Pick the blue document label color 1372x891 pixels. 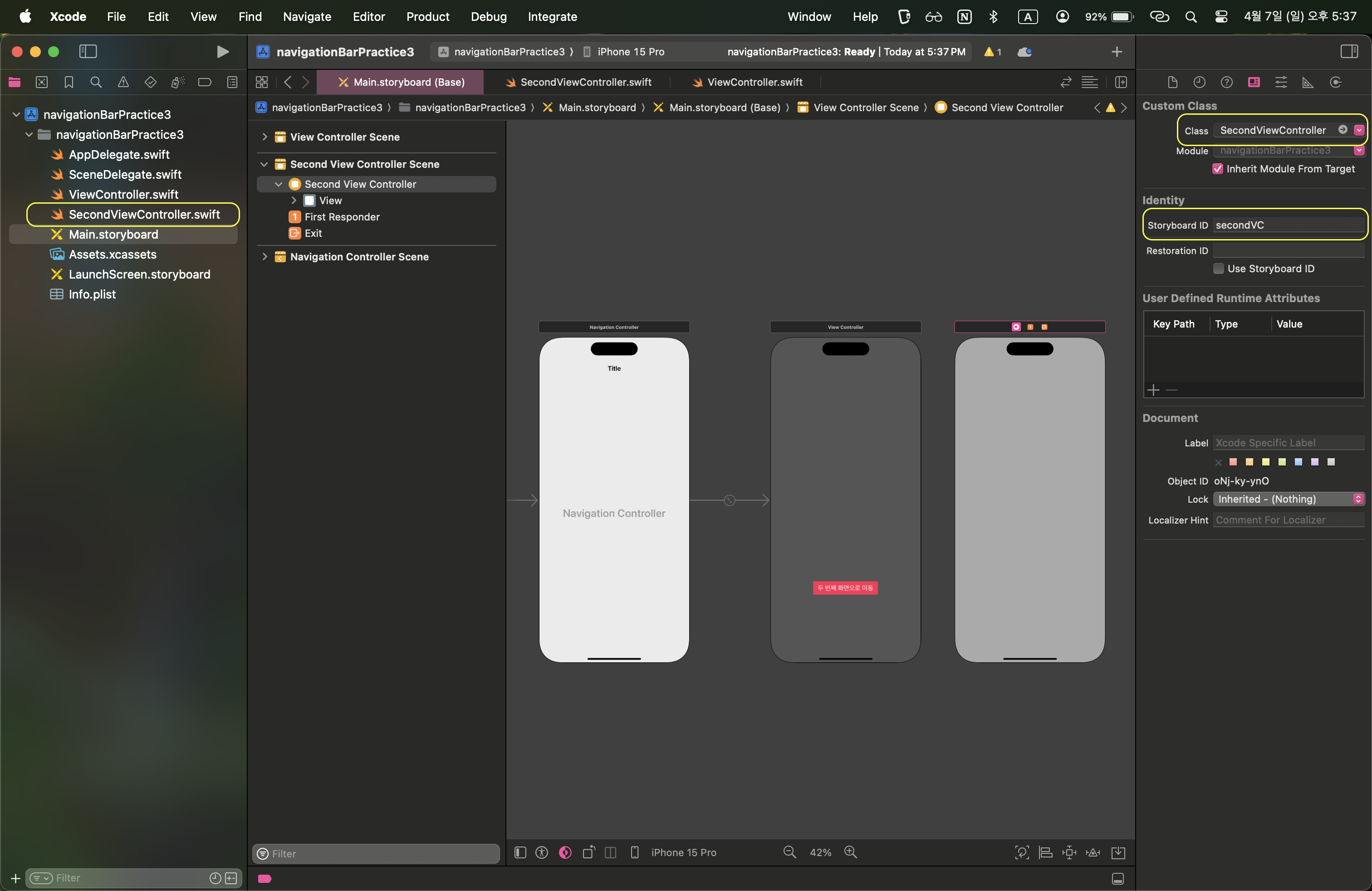(x=1298, y=462)
